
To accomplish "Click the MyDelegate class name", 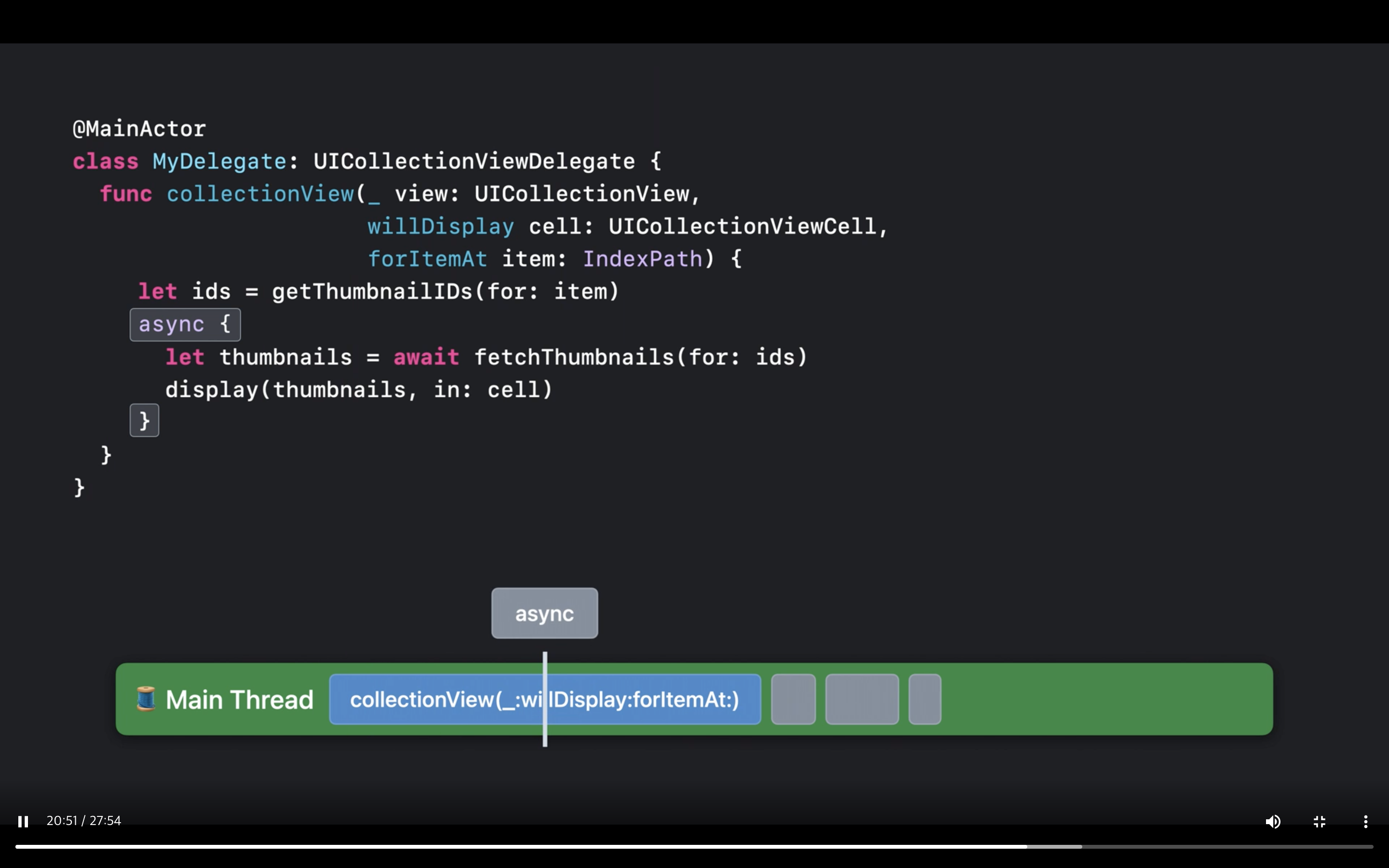I will 219,162.
